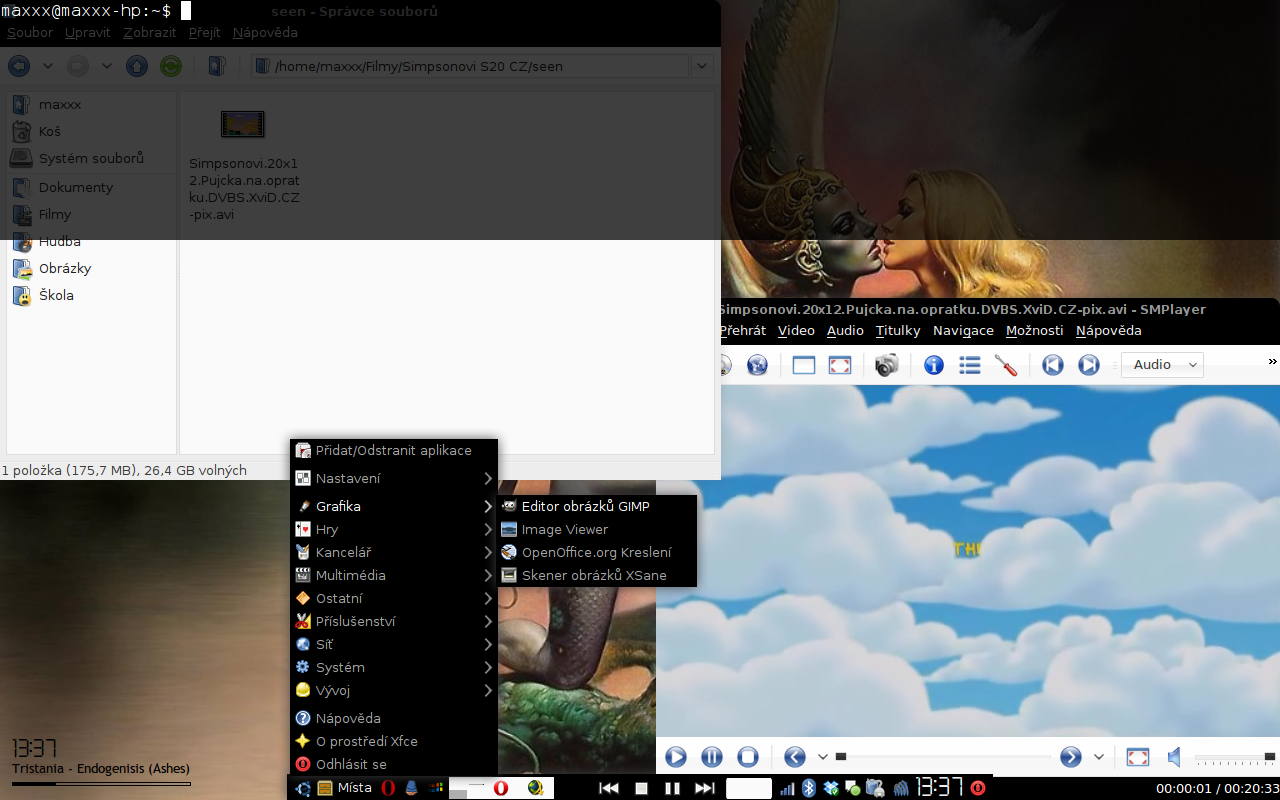
Task: Mute the SMPlayer audio speaker icon
Action: (1175, 757)
